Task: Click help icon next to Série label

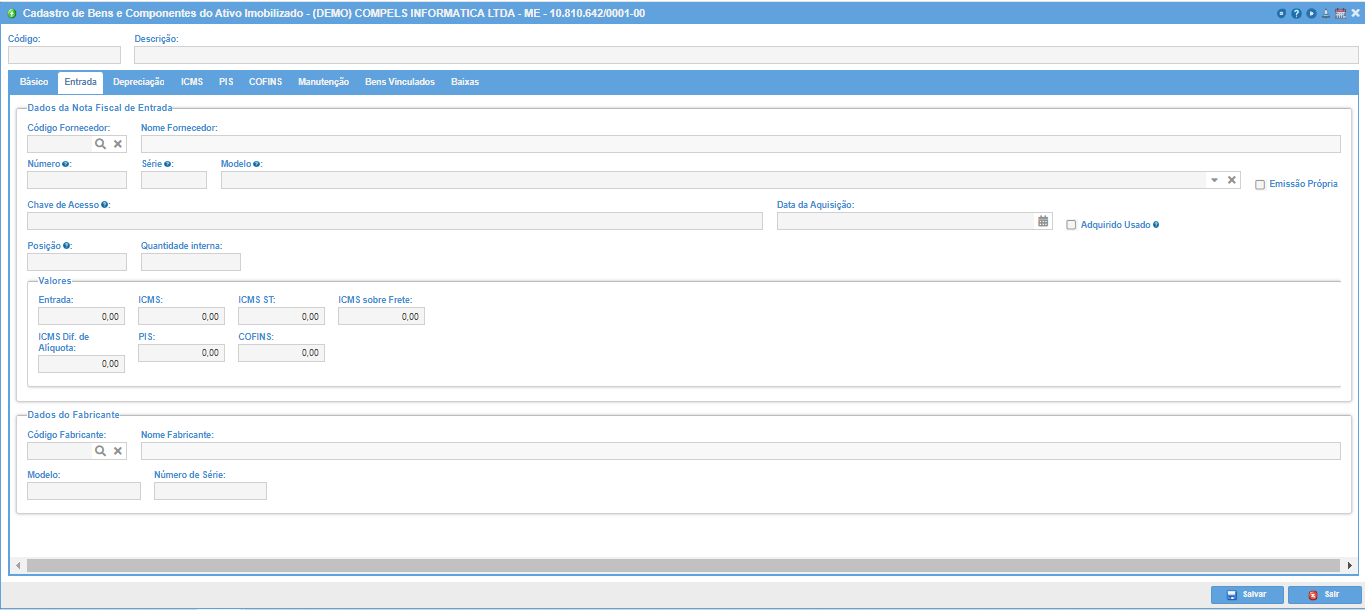Action: (x=167, y=164)
